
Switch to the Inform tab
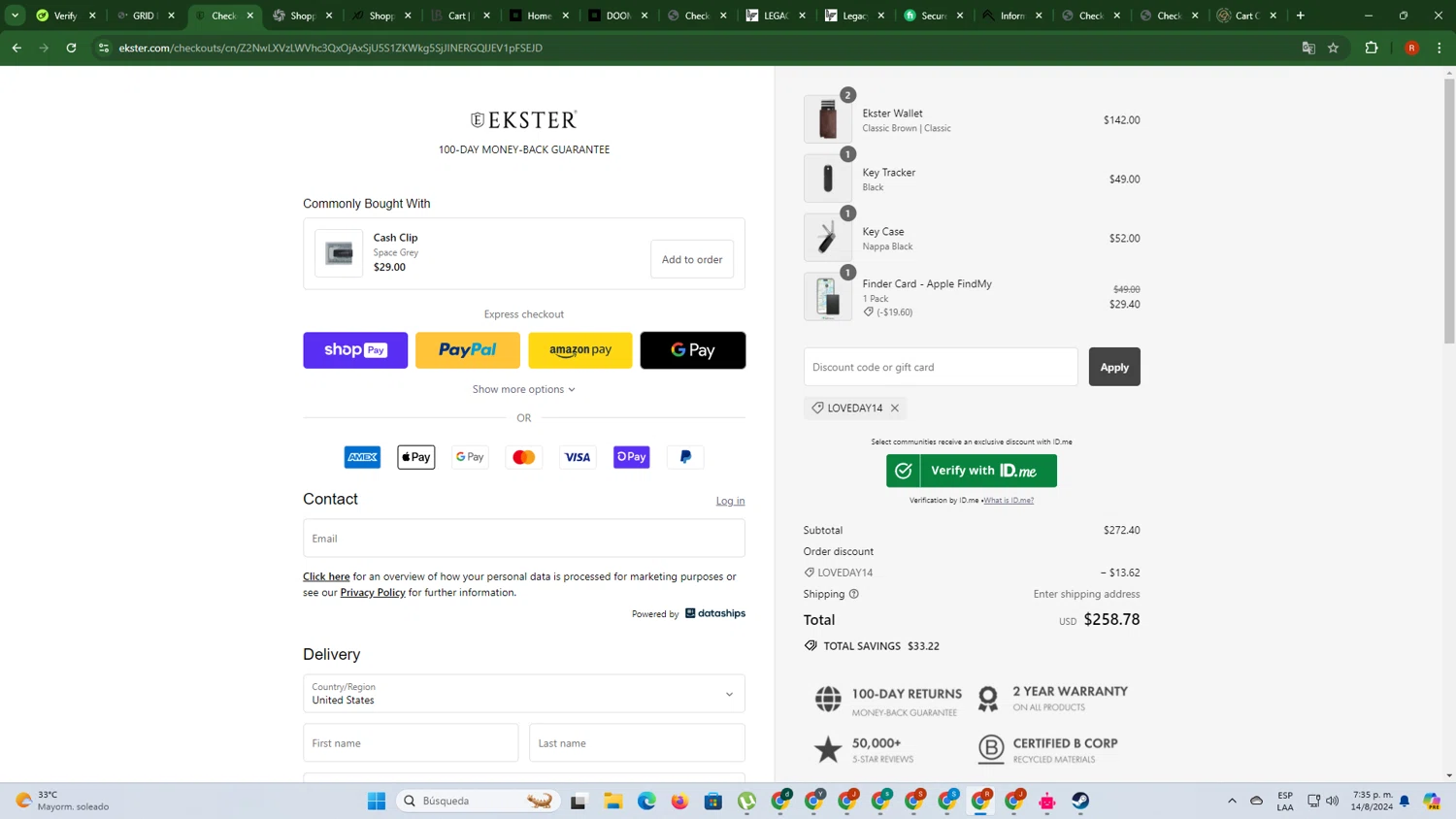coord(1012,16)
